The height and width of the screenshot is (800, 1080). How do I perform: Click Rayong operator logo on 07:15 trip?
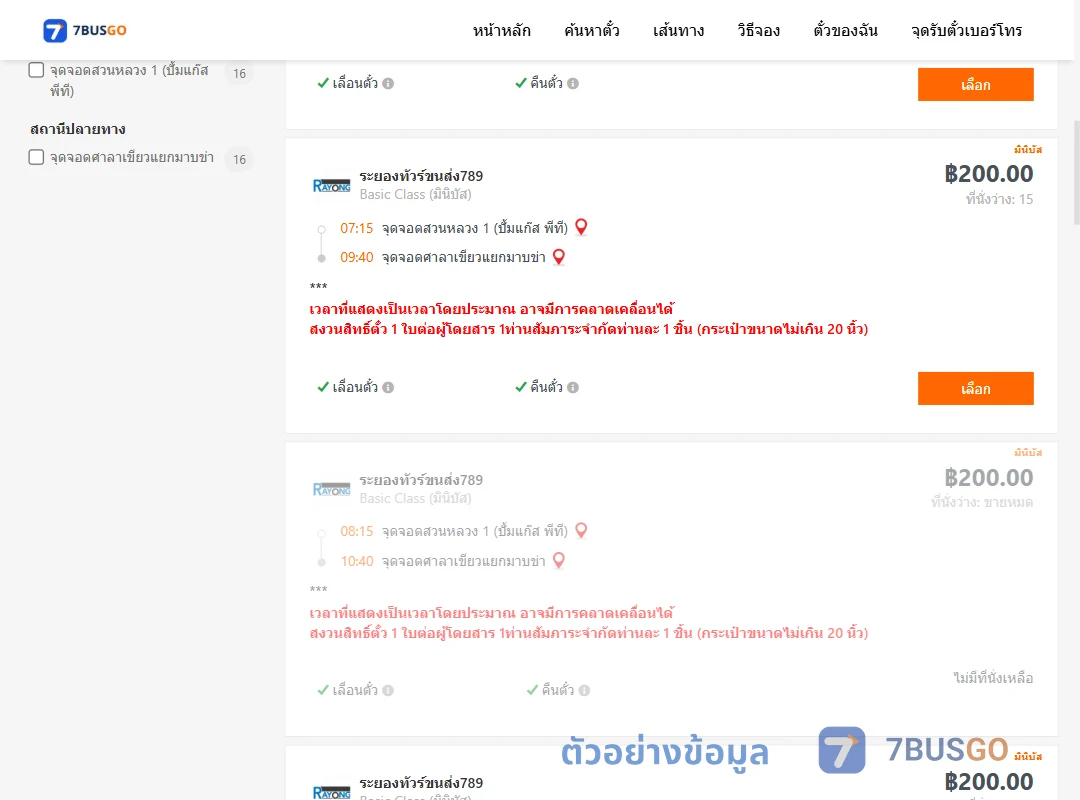click(x=331, y=185)
